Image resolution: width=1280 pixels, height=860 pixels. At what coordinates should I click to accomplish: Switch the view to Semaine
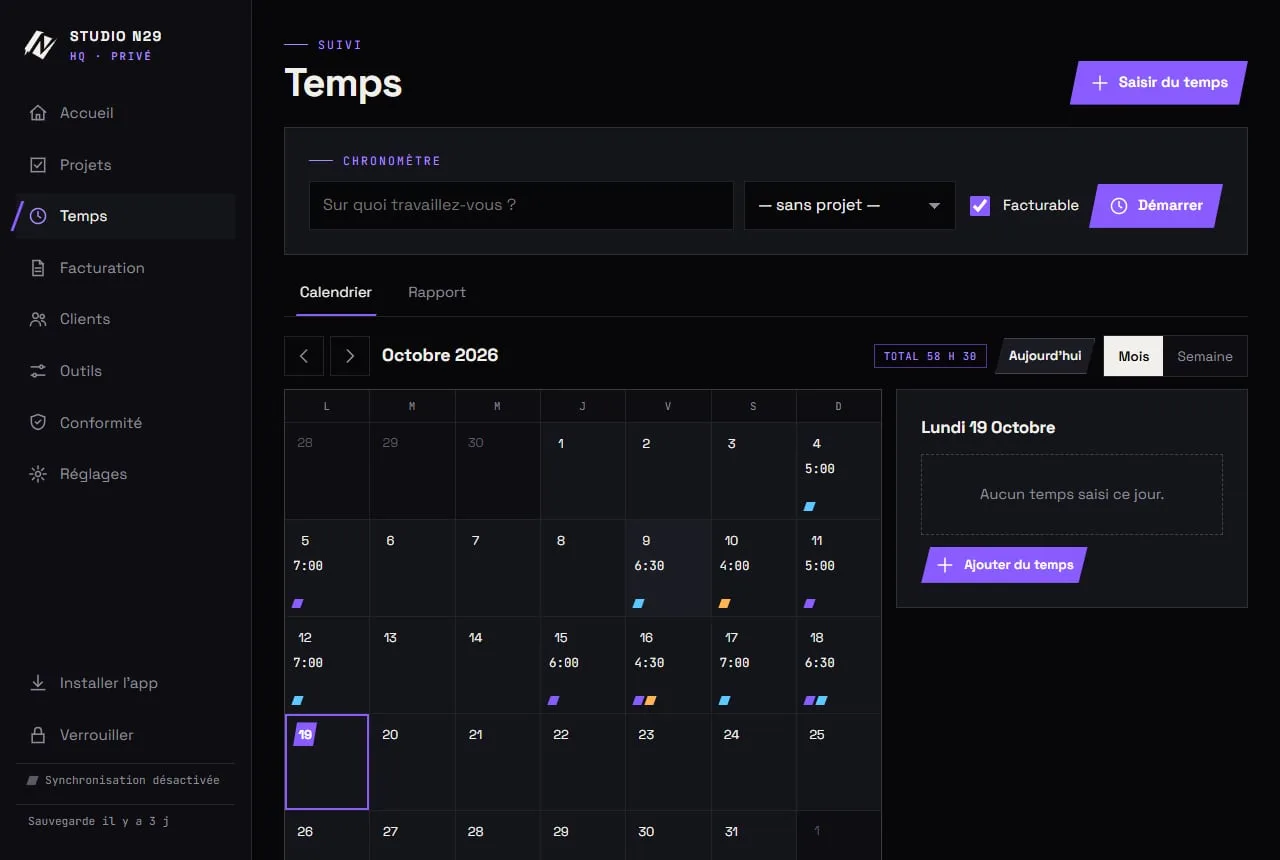1205,356
